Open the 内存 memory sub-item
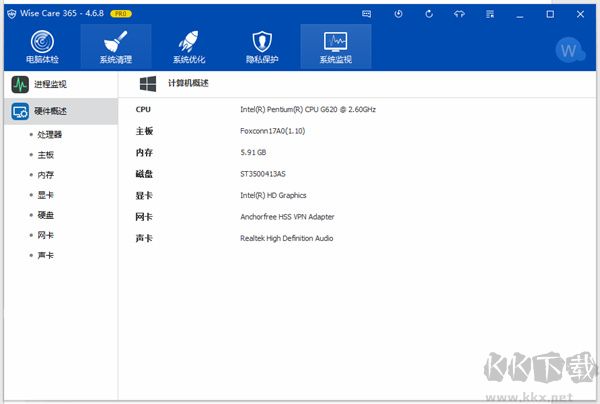This screenshot has height=404, width=600. tap(46, 175)
